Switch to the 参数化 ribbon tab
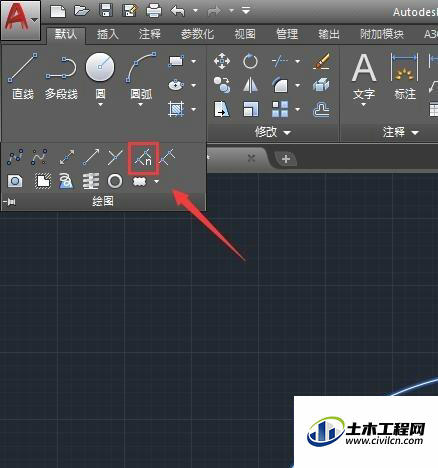 197,34
